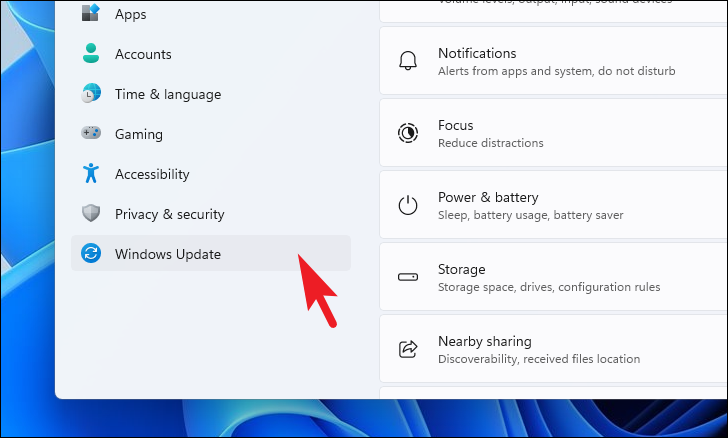Image resolution: width=728 pixels, height=438 pixels.
Task: Go to Time & language settings
Action: tap(210, 94)
